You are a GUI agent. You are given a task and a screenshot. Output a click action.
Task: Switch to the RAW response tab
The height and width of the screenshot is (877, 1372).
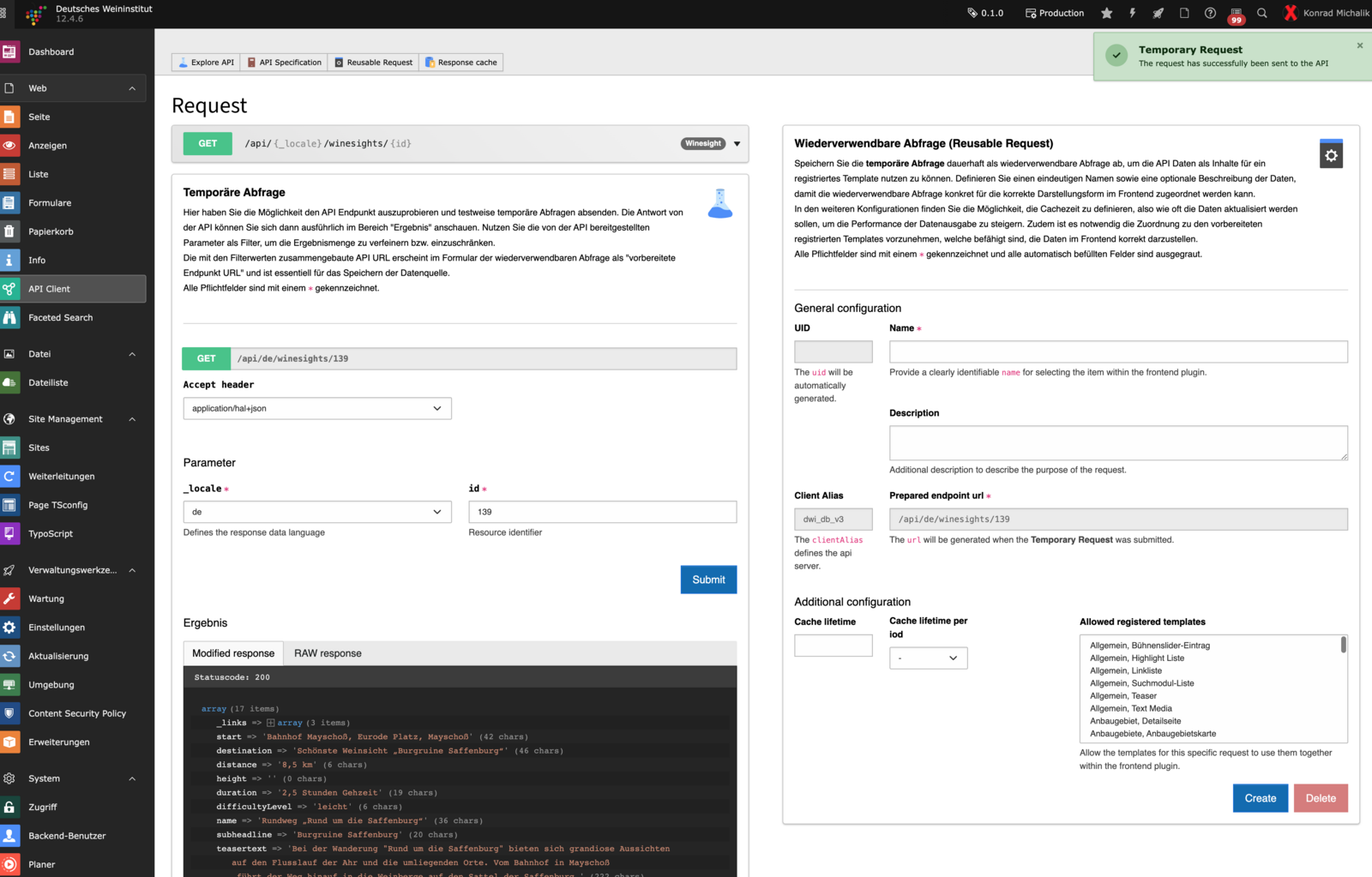(328, 653)
